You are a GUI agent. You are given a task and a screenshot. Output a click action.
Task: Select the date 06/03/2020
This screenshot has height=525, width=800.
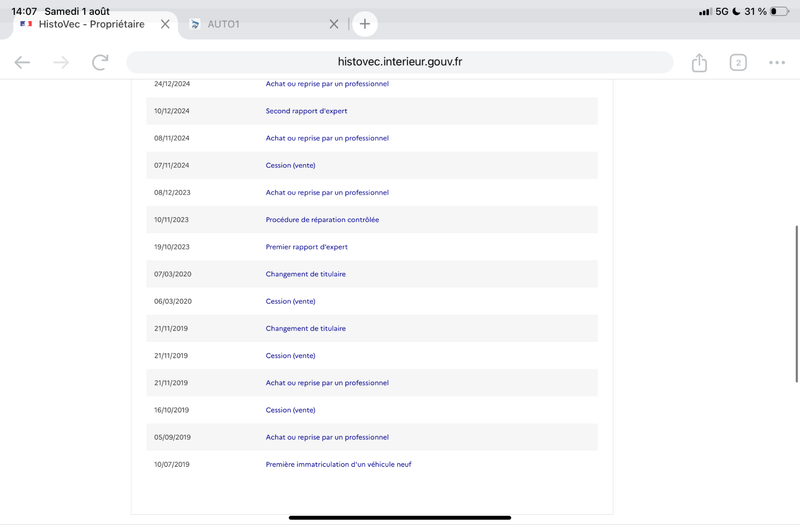(x=173, y=302)
